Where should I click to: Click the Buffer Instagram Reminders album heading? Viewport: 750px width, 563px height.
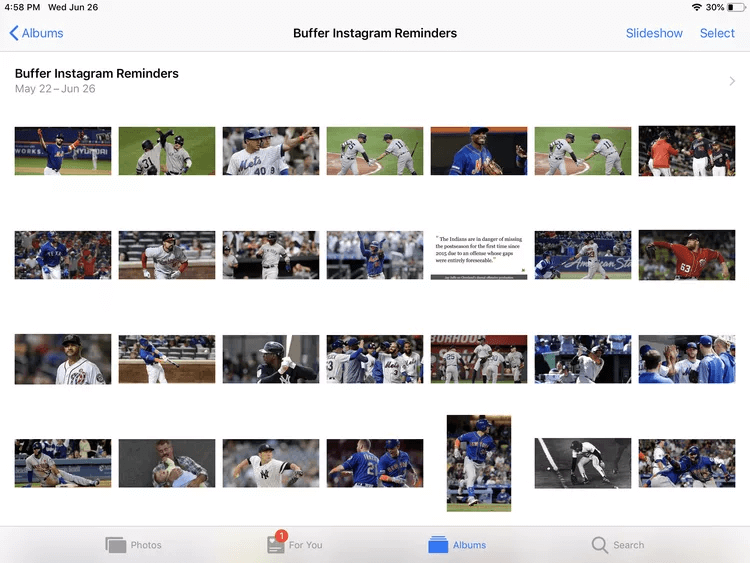point(97,73)
